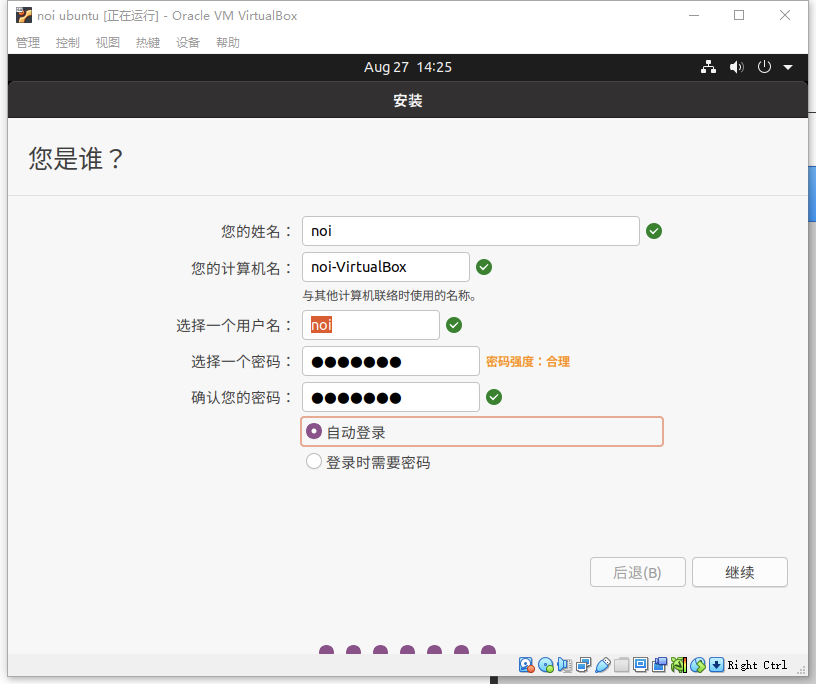Screen dimensions: 816x684
Task: Click the shared folders status icon
Action: pos(621,665)
